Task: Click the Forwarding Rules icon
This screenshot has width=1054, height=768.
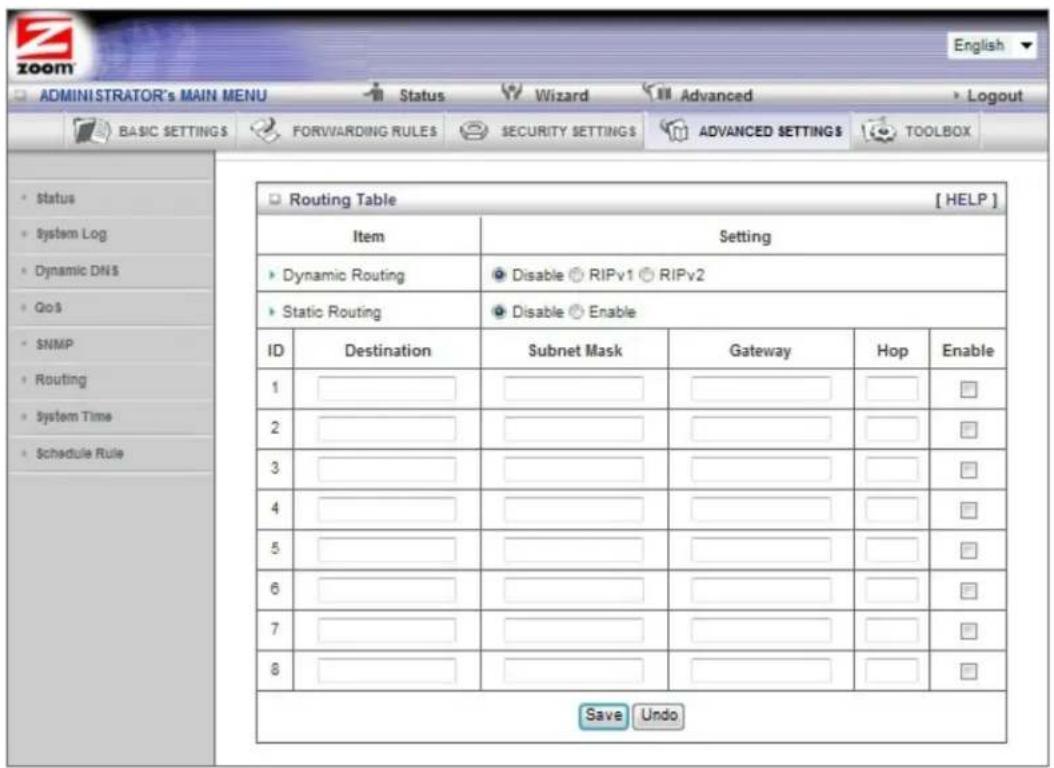Action: click(x=266, y=130)
